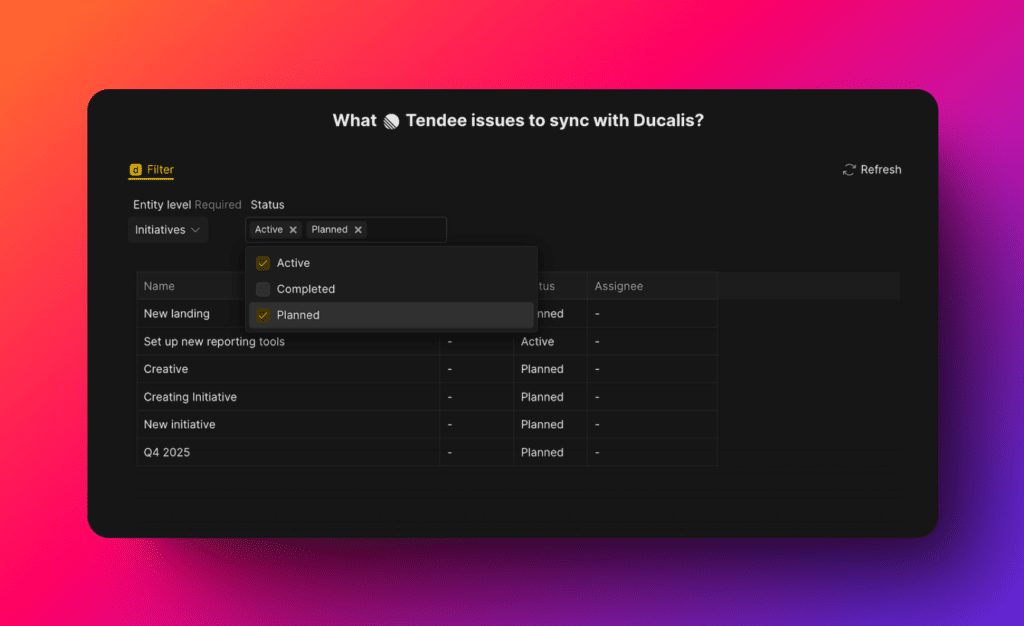Check the Completed status checkbox

coord(263,289)
